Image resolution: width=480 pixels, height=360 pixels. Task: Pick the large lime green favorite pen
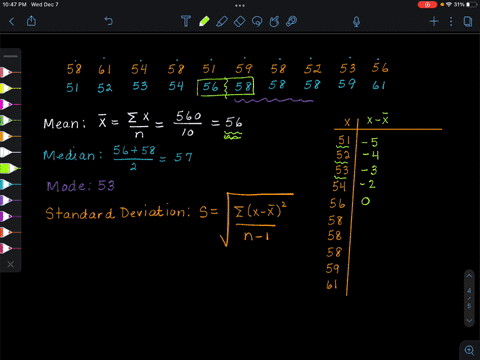pos(10,168)
